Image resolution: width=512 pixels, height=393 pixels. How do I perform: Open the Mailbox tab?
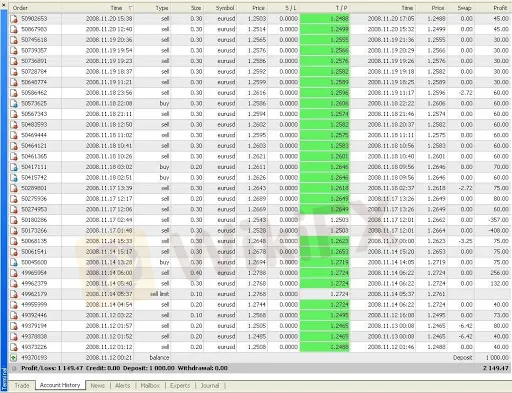tap(150, 386)
